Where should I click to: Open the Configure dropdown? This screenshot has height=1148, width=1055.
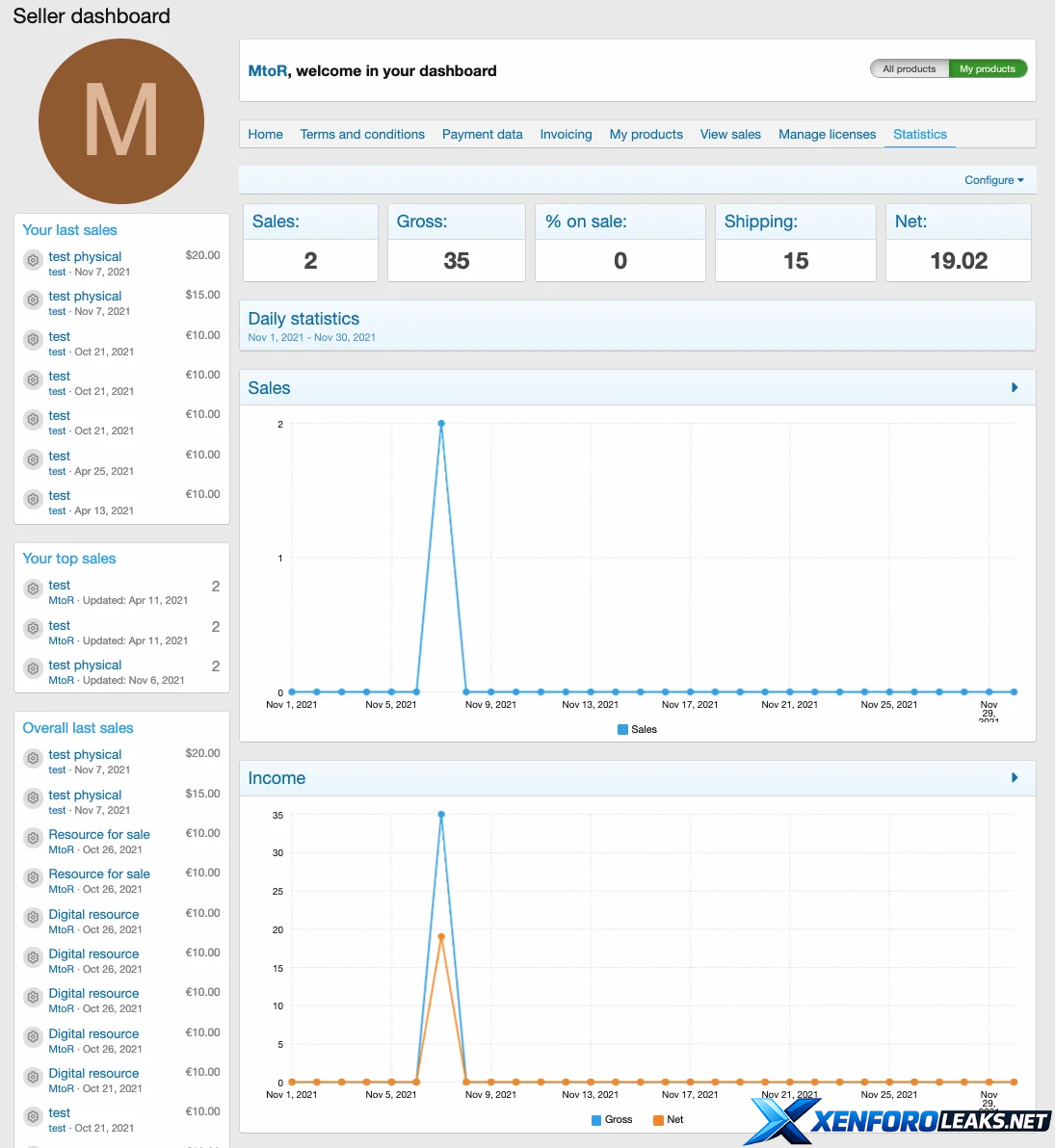point(993,180)
